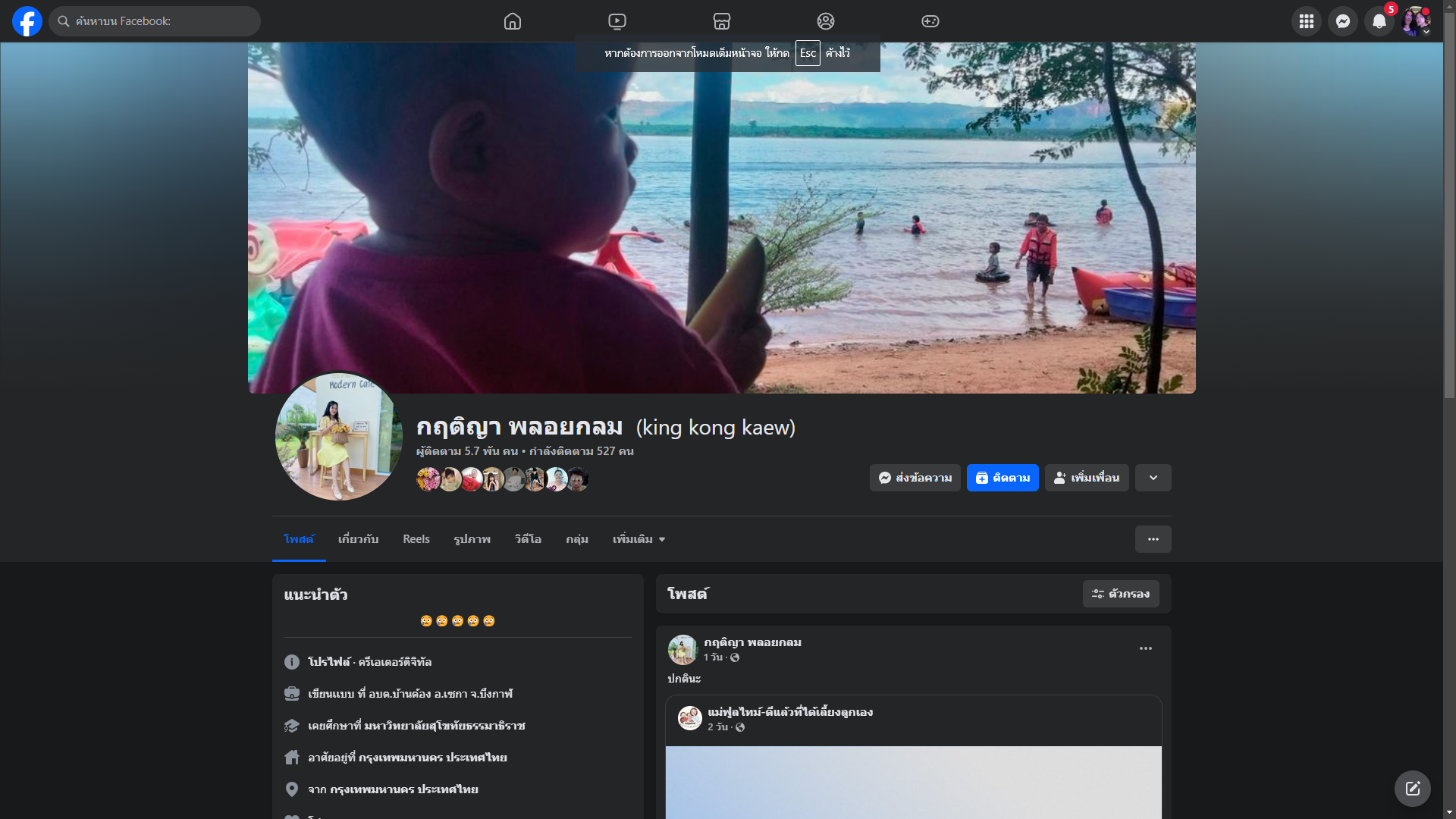Expand the account avatar menu
1456x819 pixels.
coord(1415,21)
